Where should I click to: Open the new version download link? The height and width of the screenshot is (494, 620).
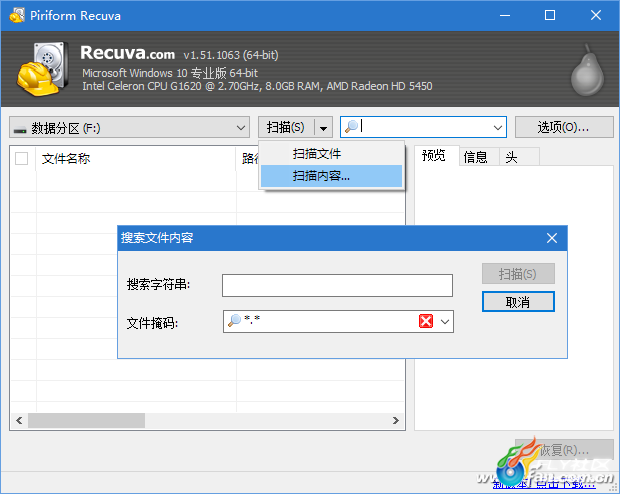click(544, 482)
